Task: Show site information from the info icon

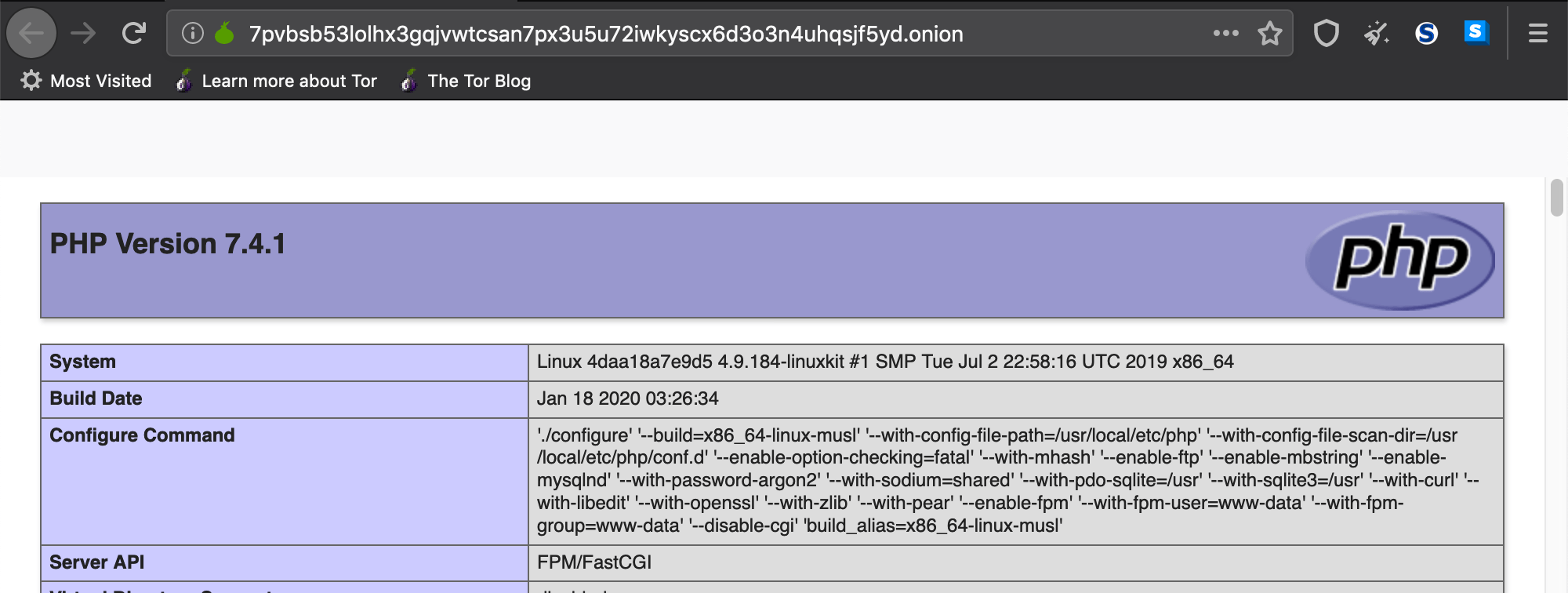Action: coord(193,34)
